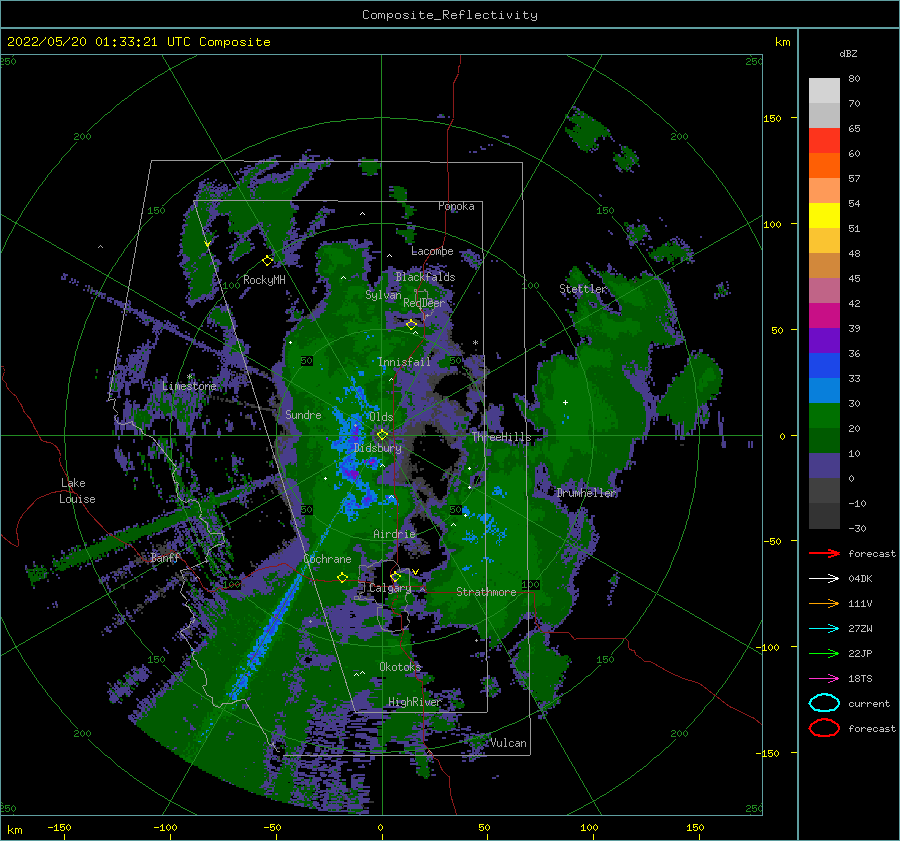Click the cyan 27ZW arrow in legend

click(824, 629)
